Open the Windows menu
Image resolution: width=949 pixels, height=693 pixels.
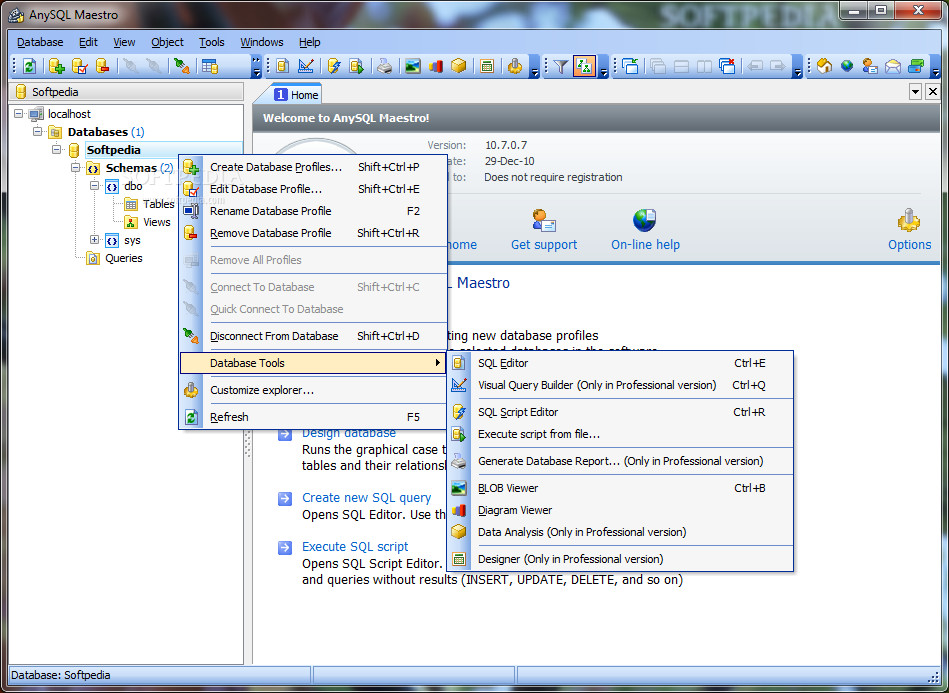tap(261, 42)
